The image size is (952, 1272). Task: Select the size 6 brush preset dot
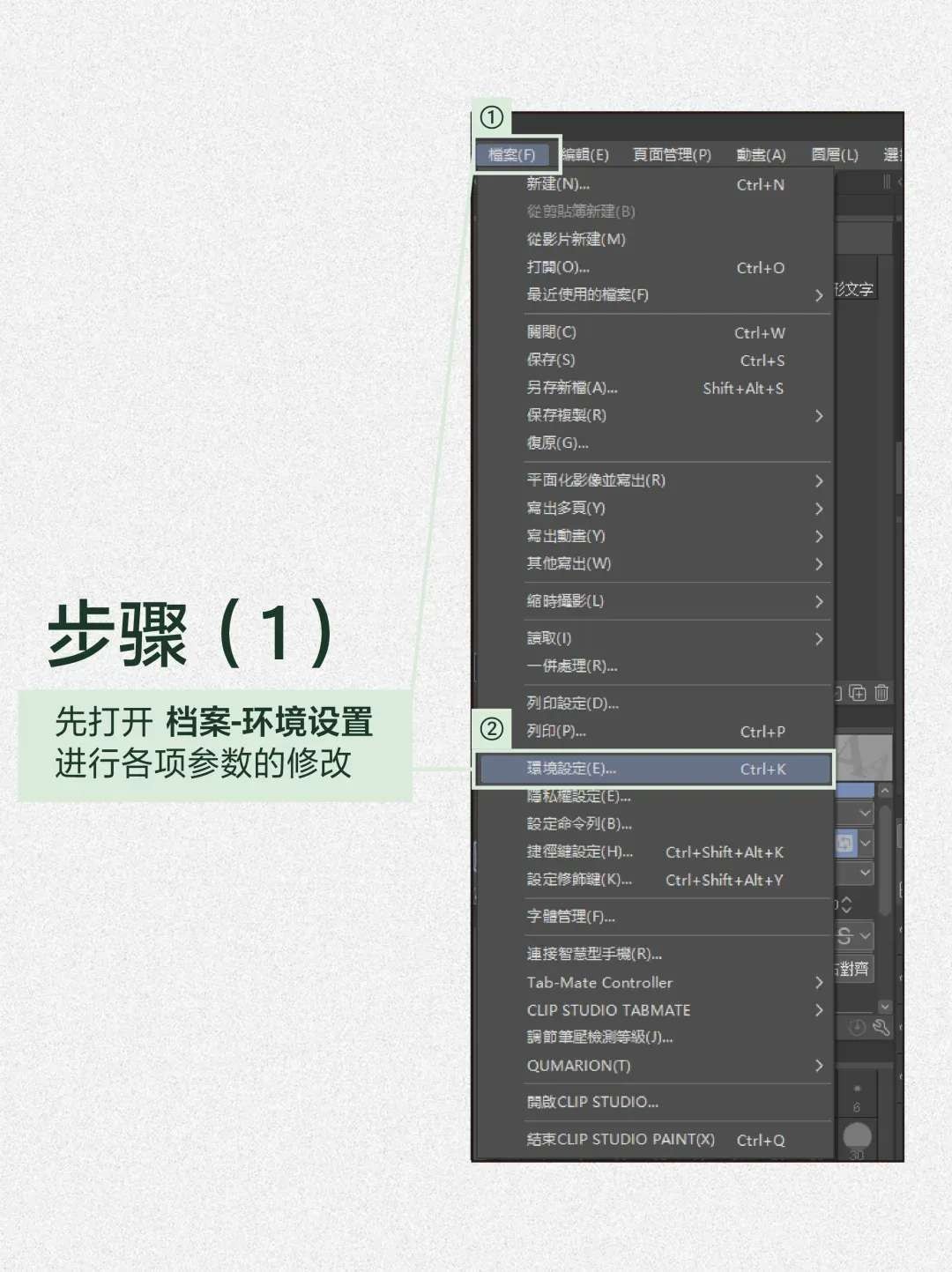tap(857, 1090)
